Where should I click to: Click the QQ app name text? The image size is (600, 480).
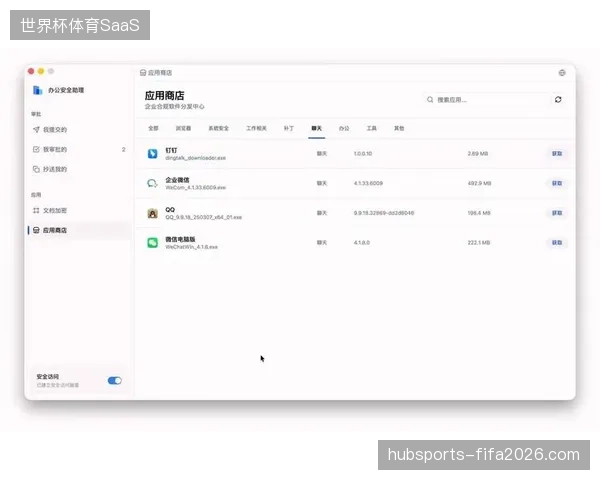[170, 210]
